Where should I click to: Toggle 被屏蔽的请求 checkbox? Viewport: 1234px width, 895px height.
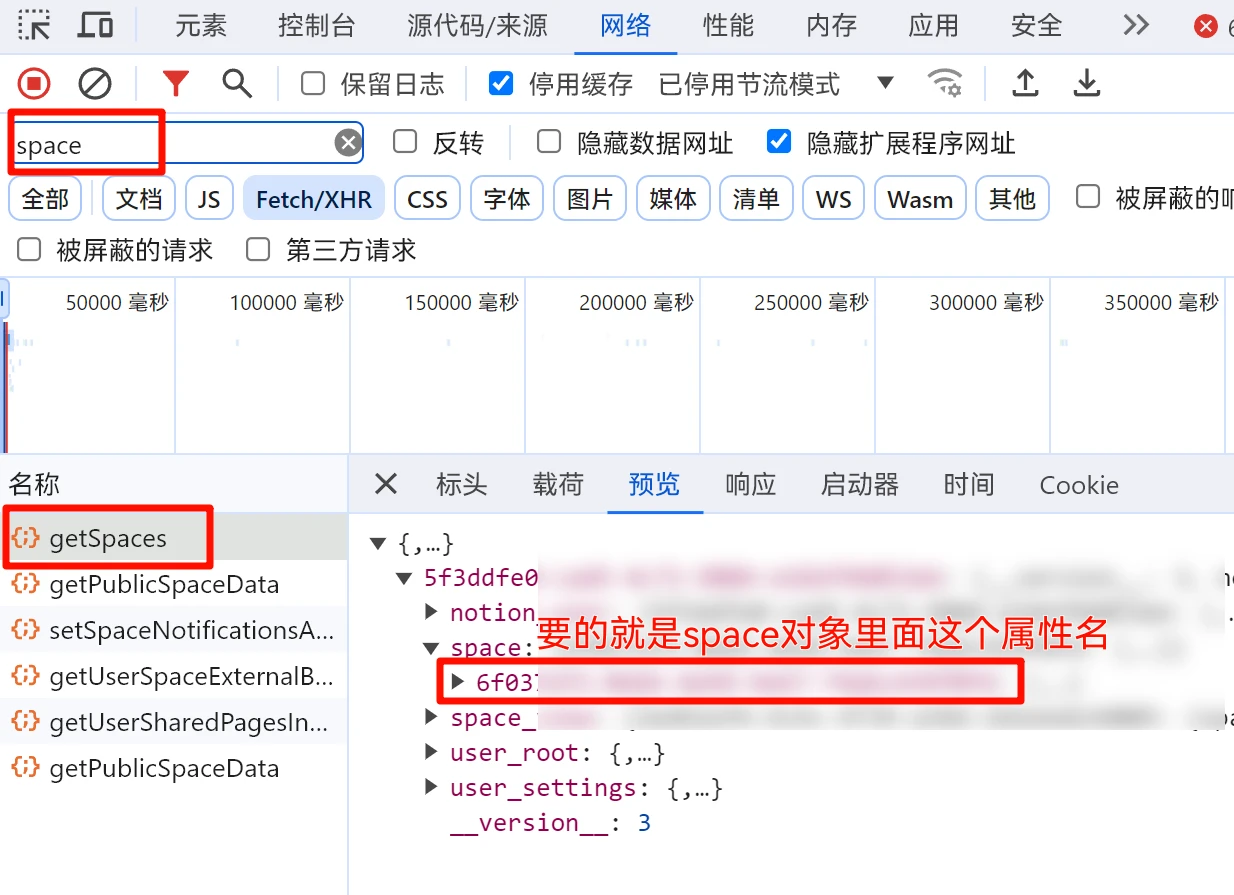tap(30, 249)
